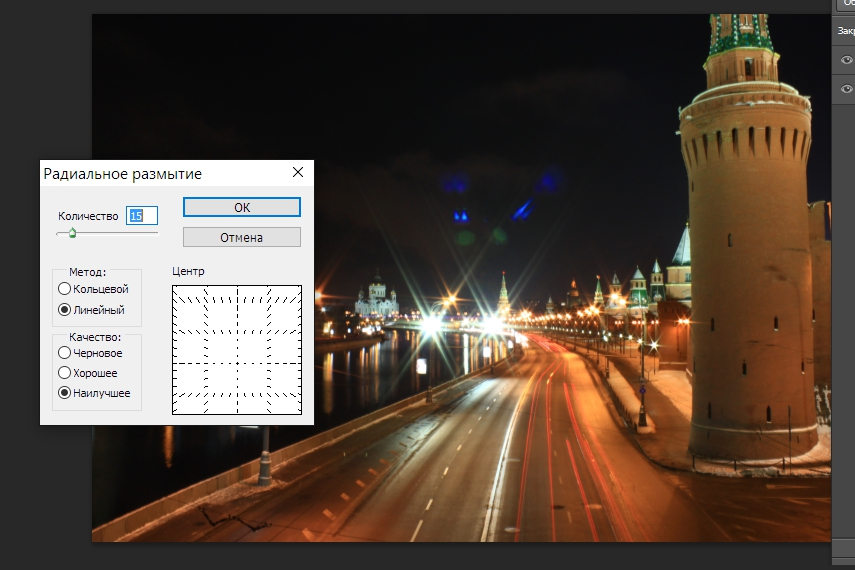
Task: Click the middle of the Центр blur grid
Action: 237,350
